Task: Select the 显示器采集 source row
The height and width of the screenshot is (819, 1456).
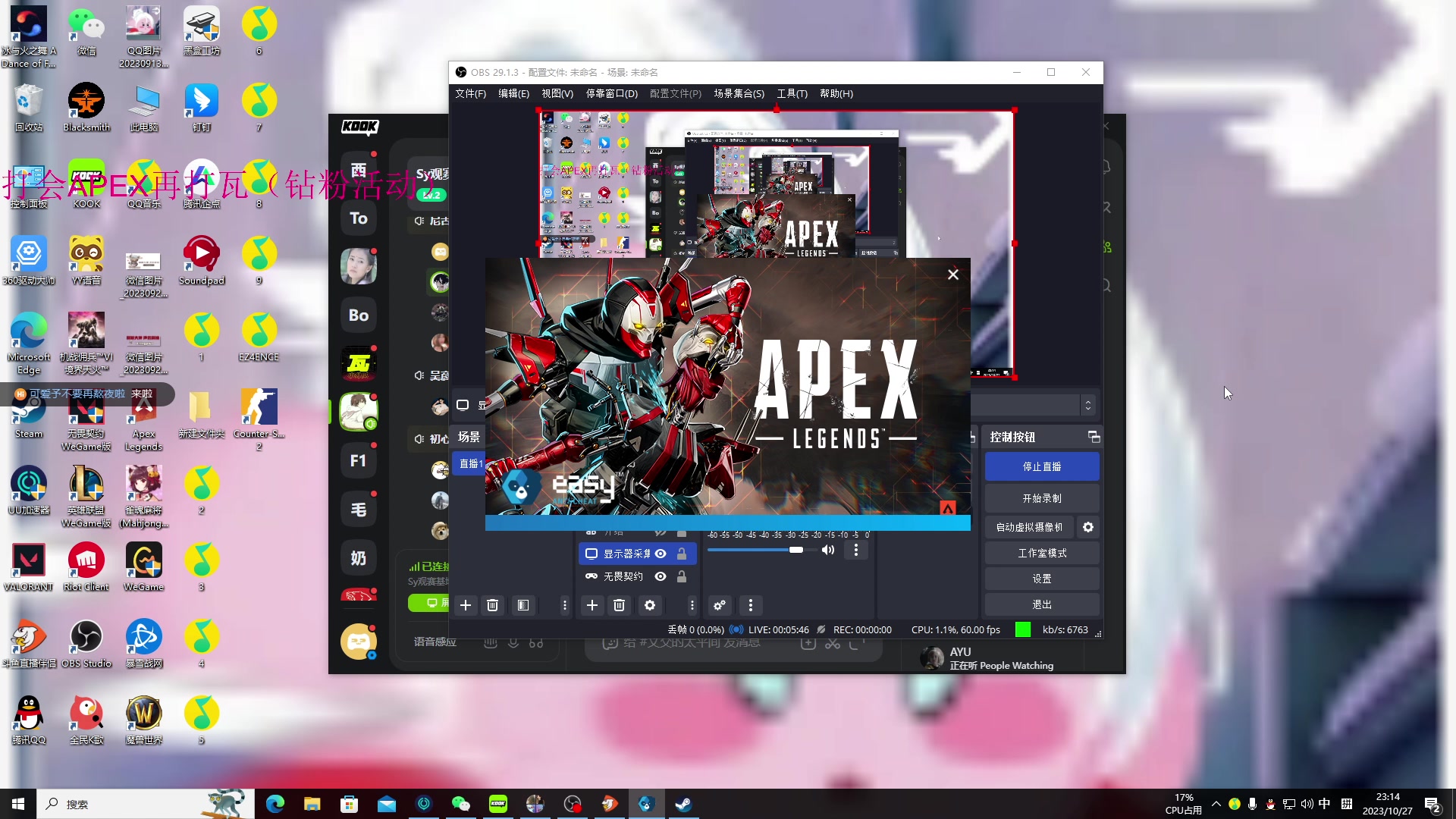Action: pyautogui.click(x=637, y=554)
